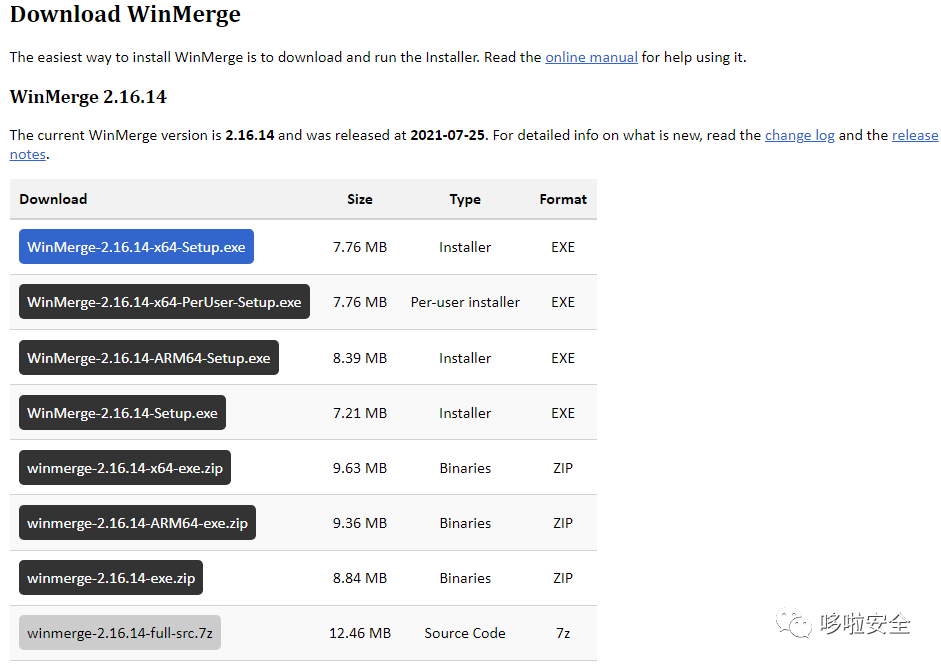
Task: Click the Per-user installer type cell
Action: (x=465, y=302)
